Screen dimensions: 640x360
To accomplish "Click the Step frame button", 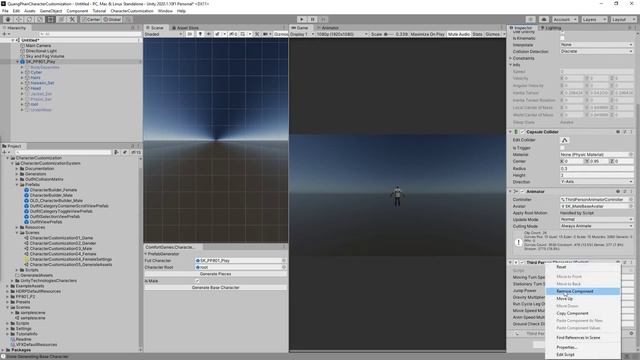I will [x=323, y=19].
